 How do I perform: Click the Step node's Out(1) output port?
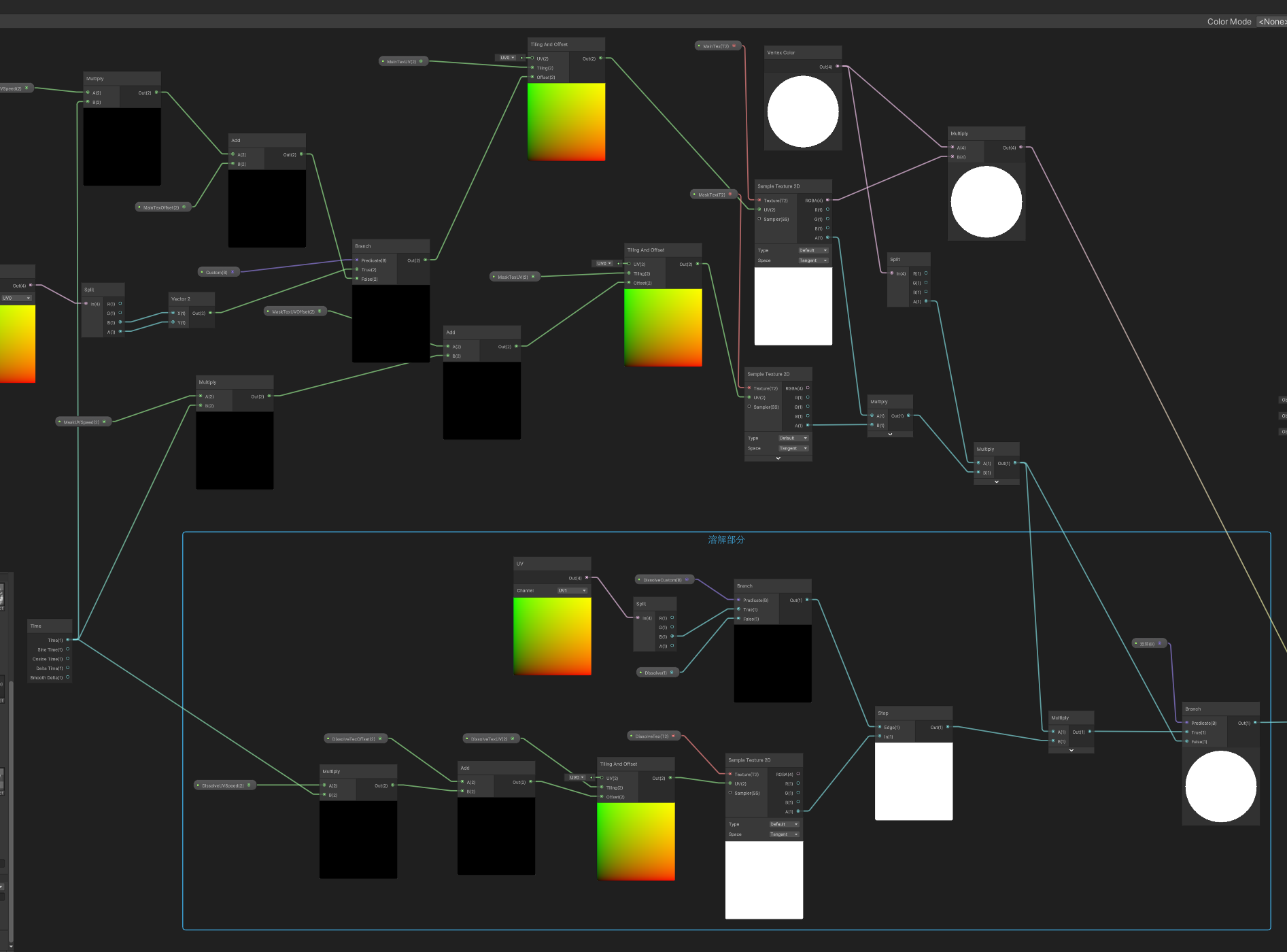948,727
